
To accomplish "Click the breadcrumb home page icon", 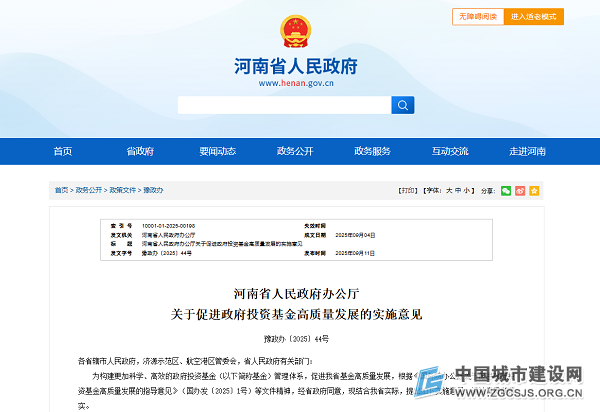I will [61, 189].
